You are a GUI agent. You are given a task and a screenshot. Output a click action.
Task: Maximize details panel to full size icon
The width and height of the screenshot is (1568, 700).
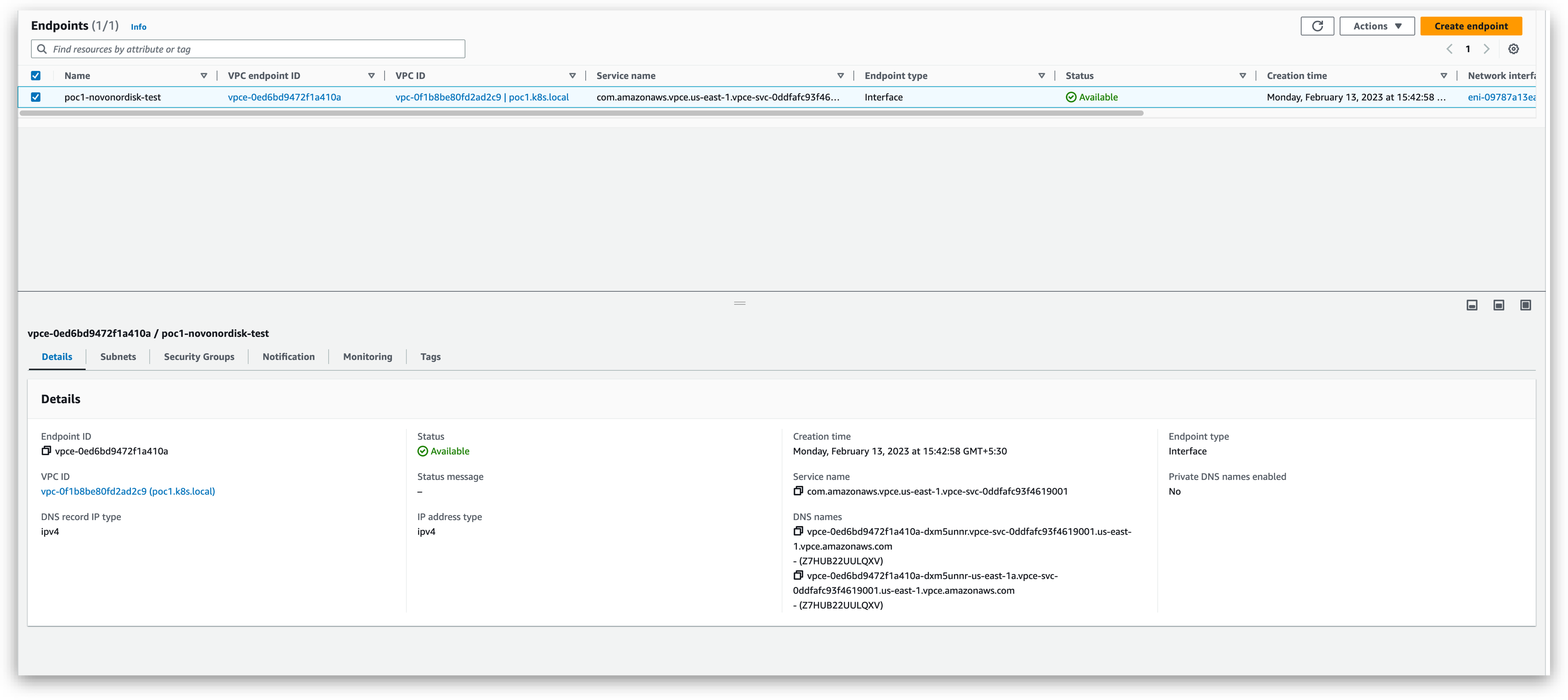point(1525,306)
